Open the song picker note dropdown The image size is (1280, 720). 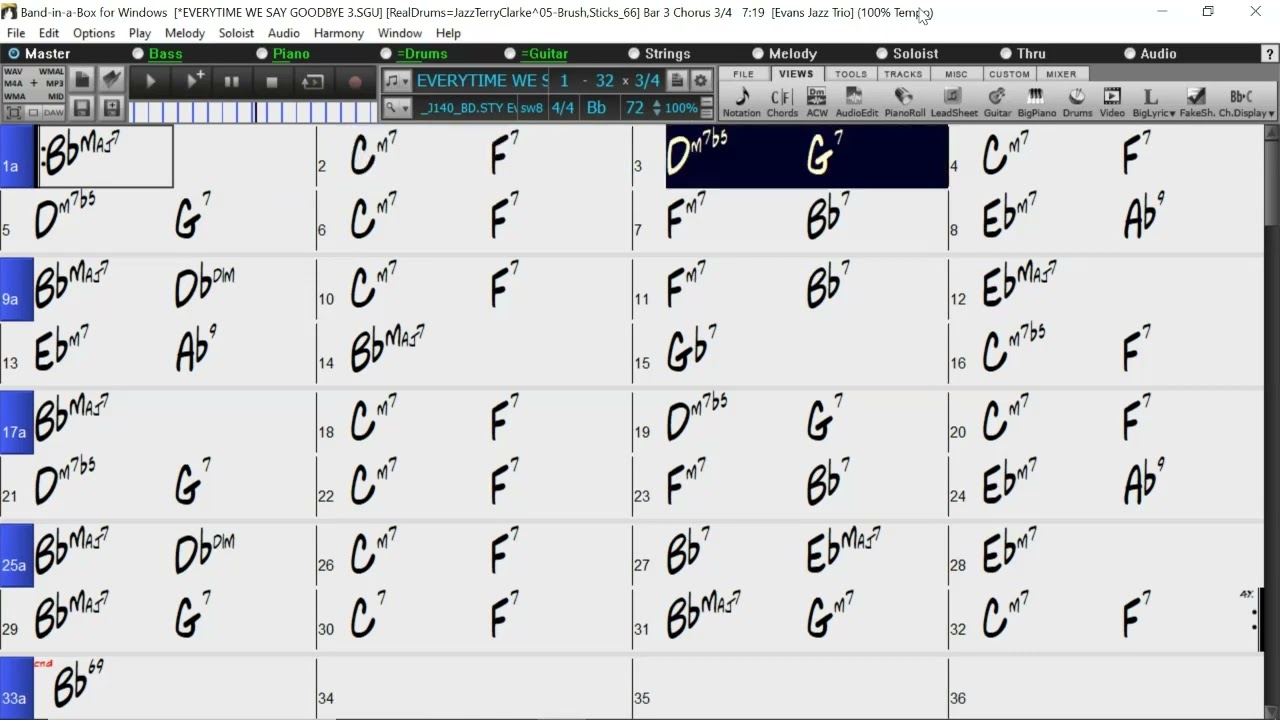(x=397, y=81)
